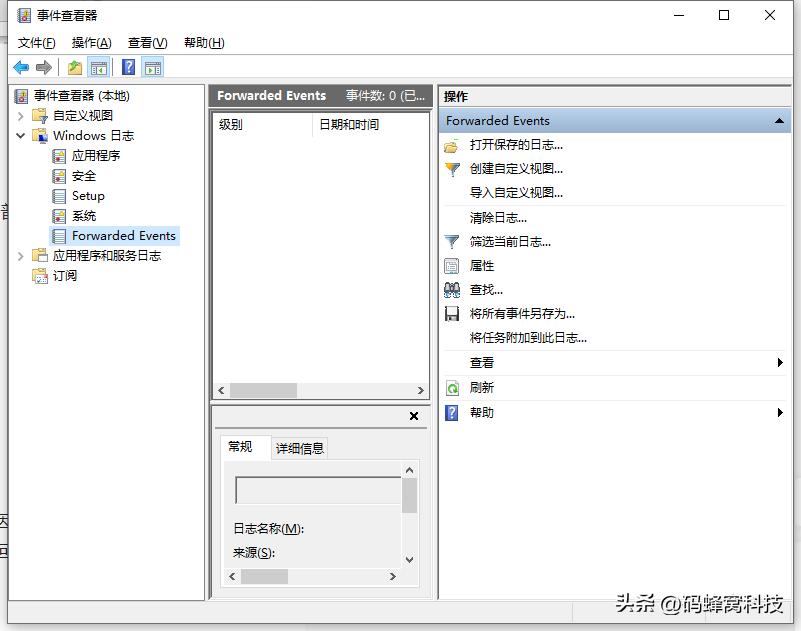Open 属性 from the actions pane
Image resolution: width=801 pixels, height=631 pixels.
click(484, 266)
